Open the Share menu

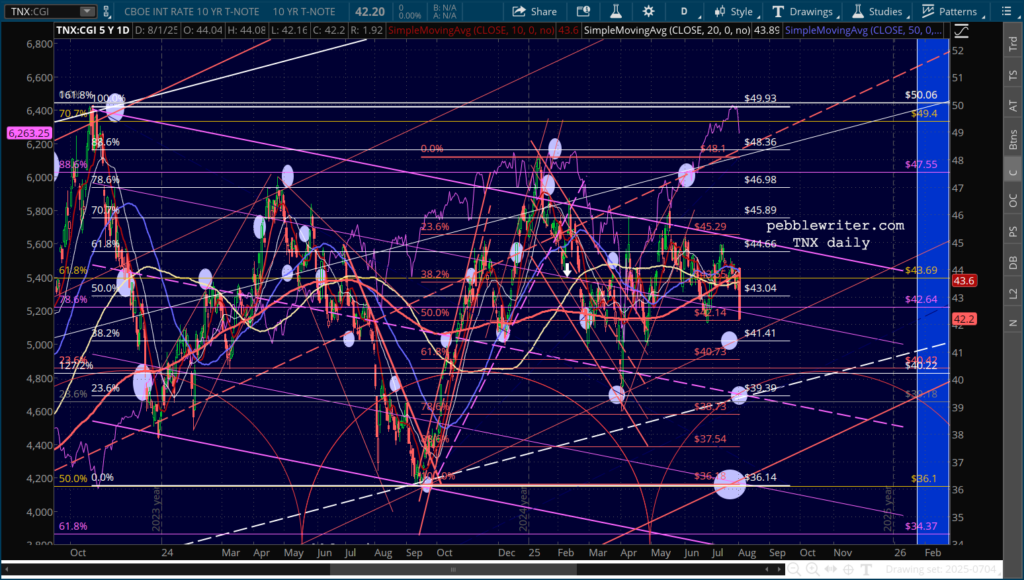click(535, 12)
